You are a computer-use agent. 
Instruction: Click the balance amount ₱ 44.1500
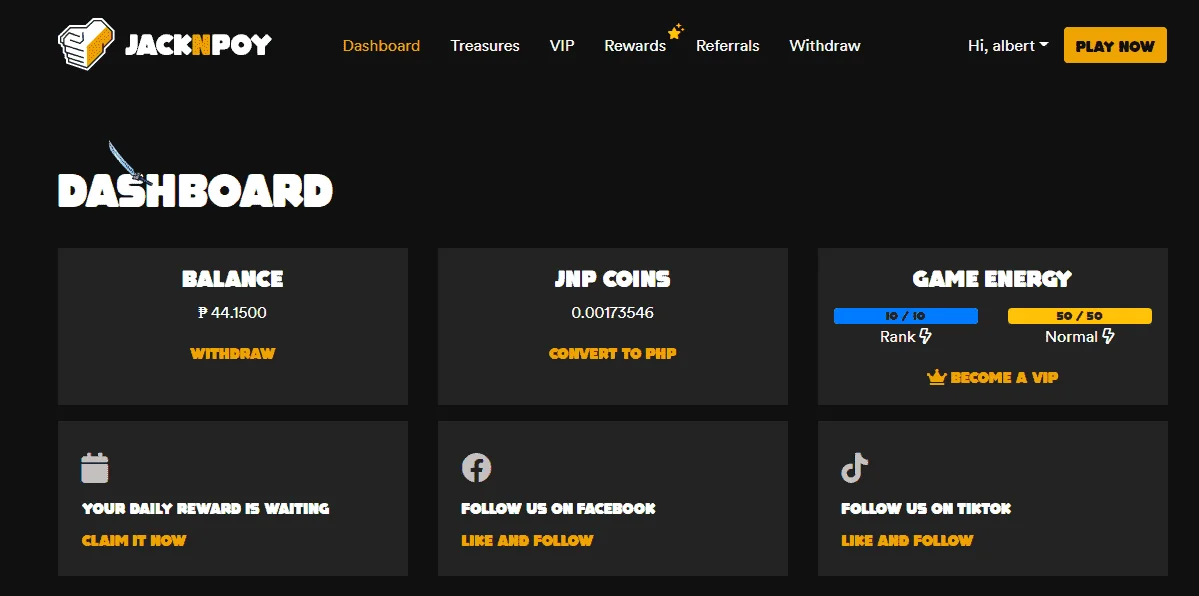coord(232,312)
